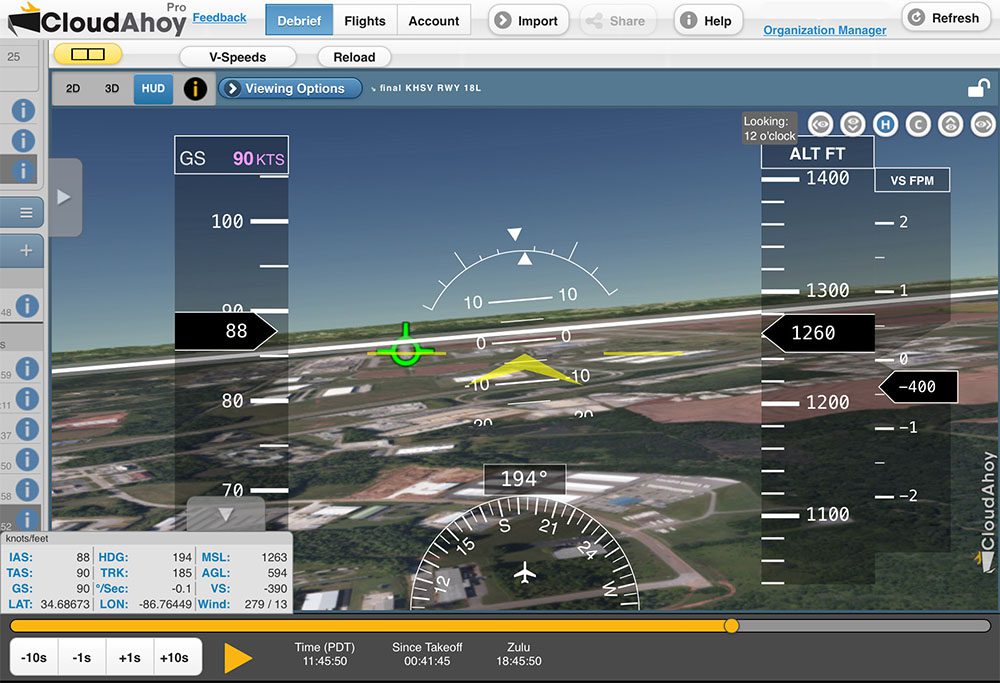Collapse the flight data panel arrow
The height and width of the screenshot is (683, 1000).
tap(226, 514)
